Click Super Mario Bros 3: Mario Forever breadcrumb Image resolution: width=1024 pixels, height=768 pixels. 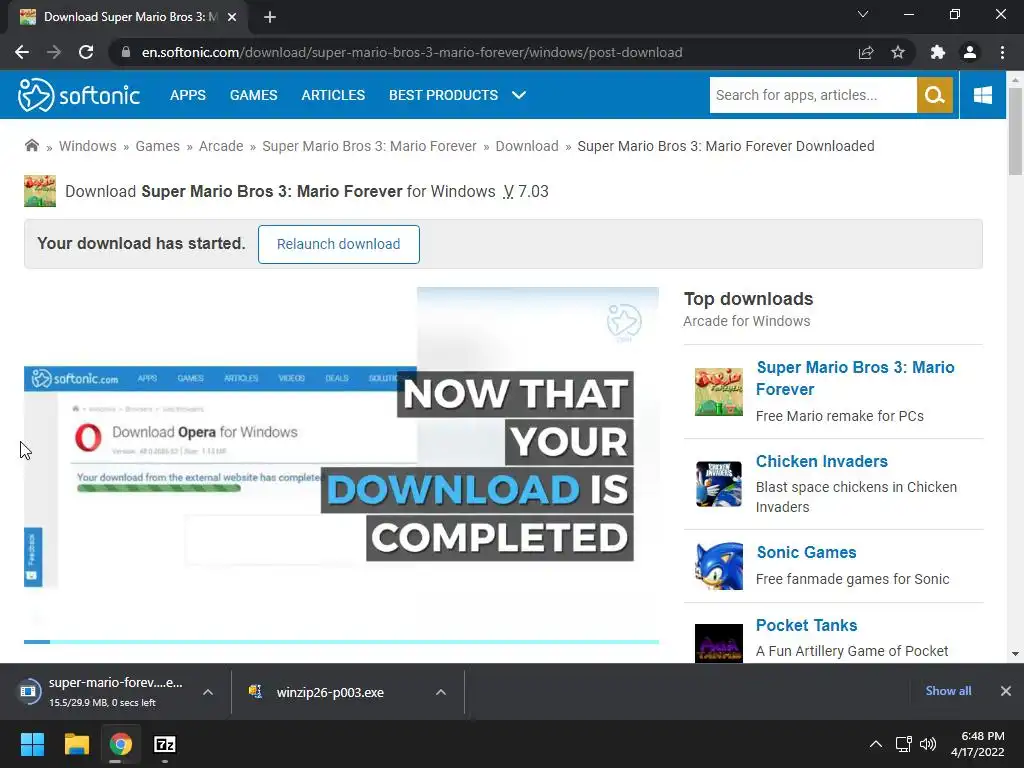370,146
